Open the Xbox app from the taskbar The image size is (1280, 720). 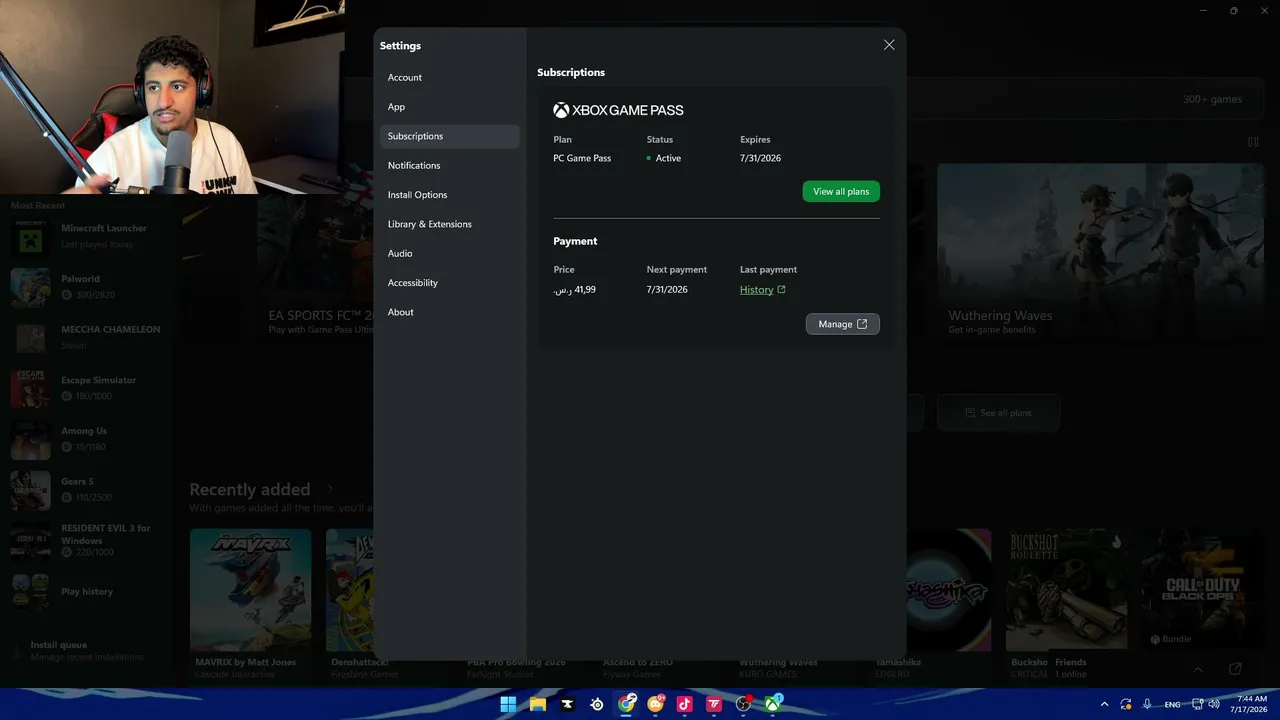[x=773, y=704]
